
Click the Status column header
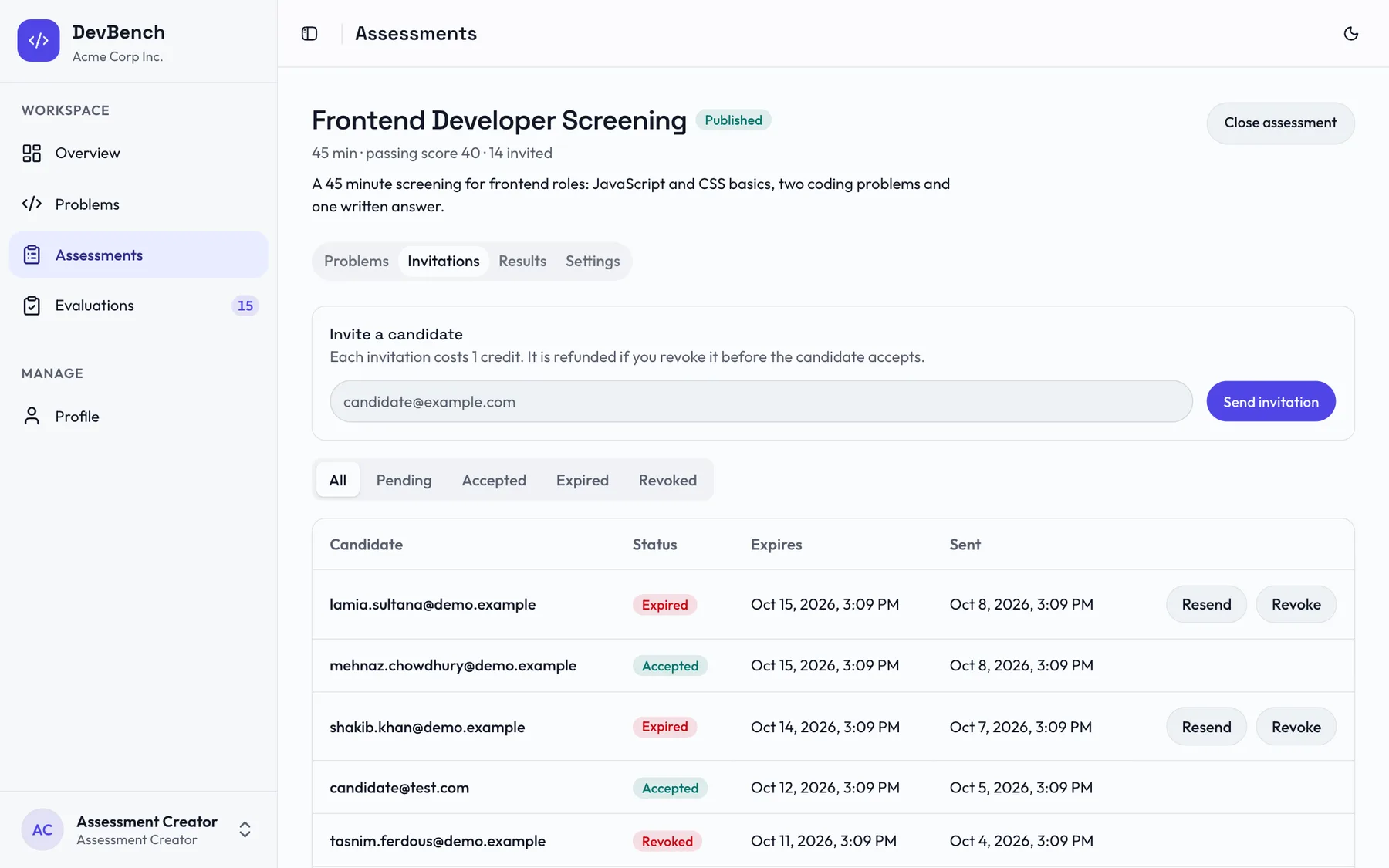click(x=654, y=544)
